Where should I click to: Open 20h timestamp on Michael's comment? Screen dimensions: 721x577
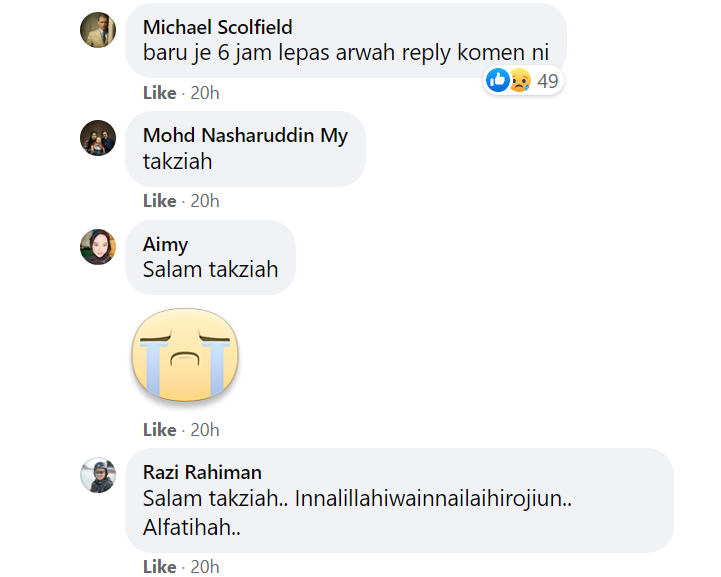pyautogui.click(x=205, y=93)
